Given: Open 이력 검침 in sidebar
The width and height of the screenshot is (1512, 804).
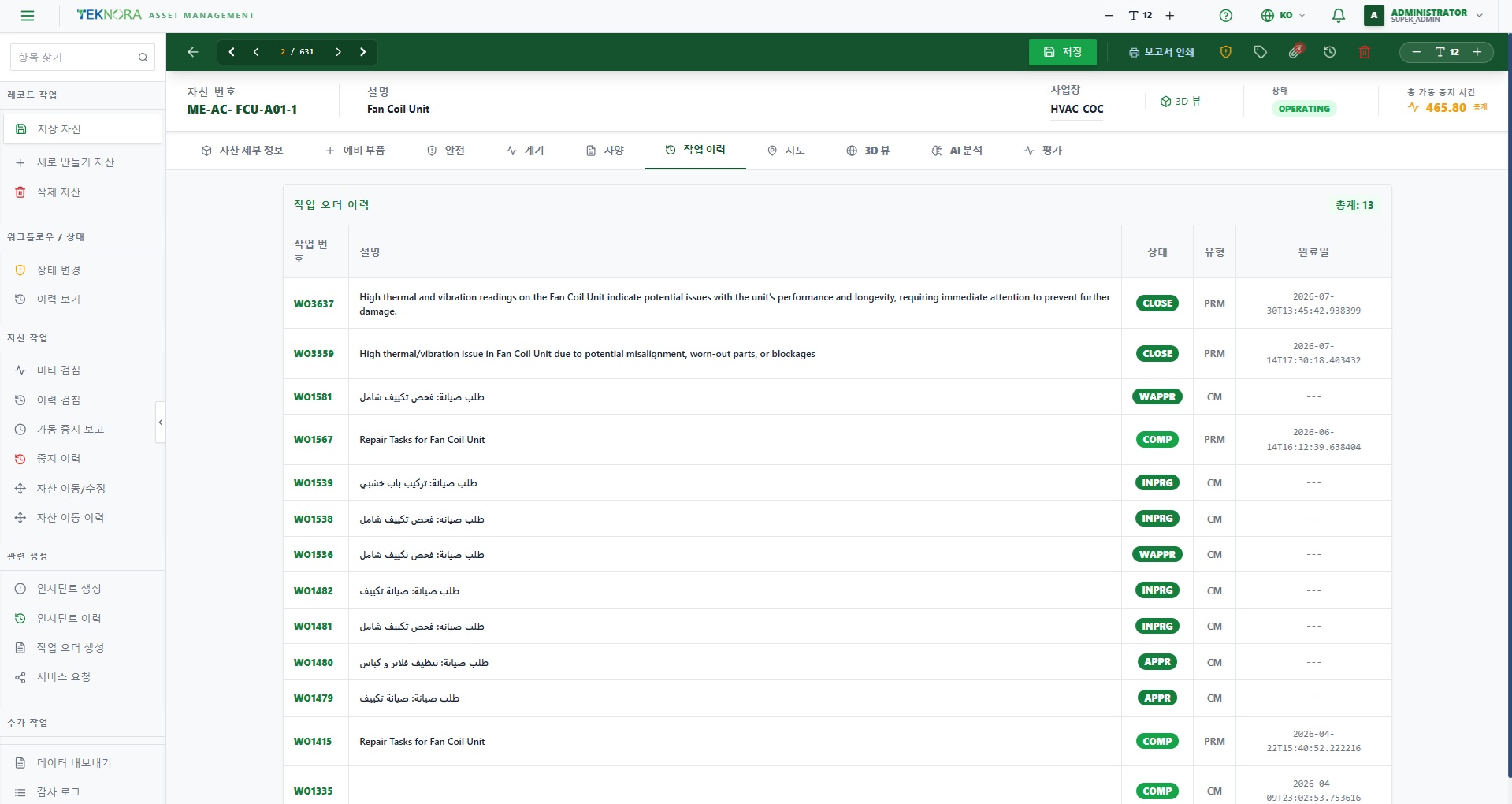Looking at the screenshot, I should [82, 400].
